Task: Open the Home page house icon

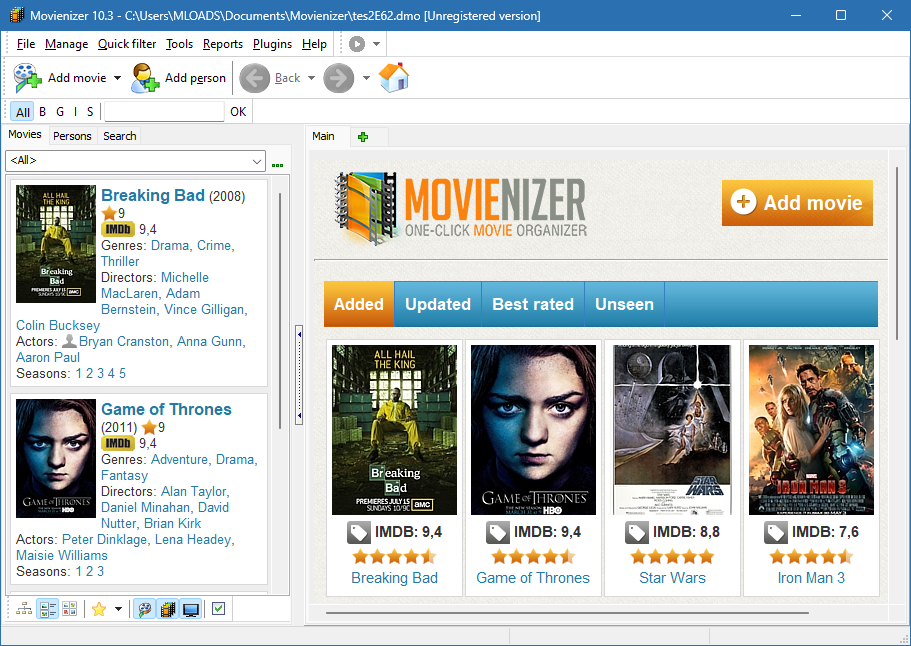Action: point(394,77)
